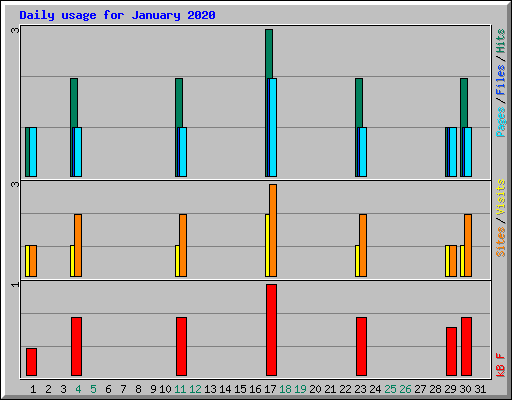Click the orange Sites bar for day 23
512x400 pixels.
363,245
